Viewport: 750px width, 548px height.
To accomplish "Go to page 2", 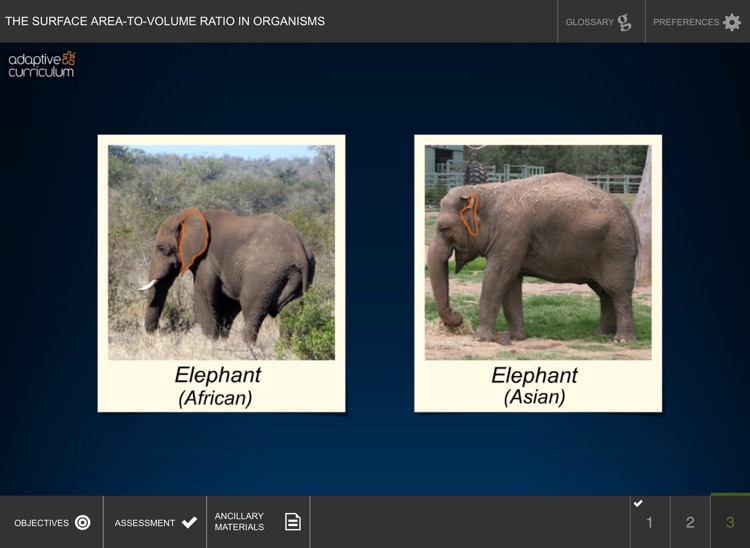I will tap(690, 522).
